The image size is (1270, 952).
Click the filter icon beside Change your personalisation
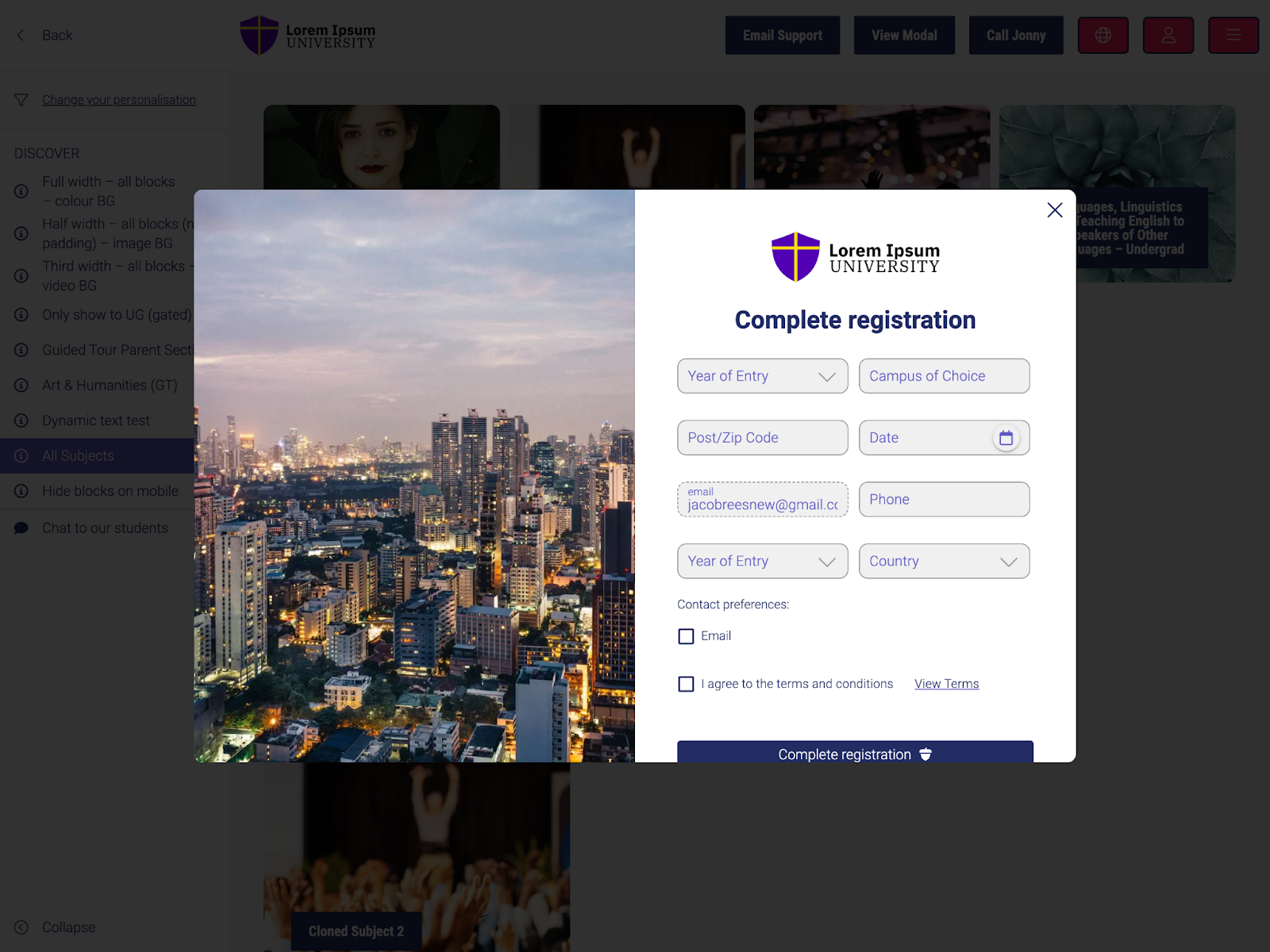point(21,100)
